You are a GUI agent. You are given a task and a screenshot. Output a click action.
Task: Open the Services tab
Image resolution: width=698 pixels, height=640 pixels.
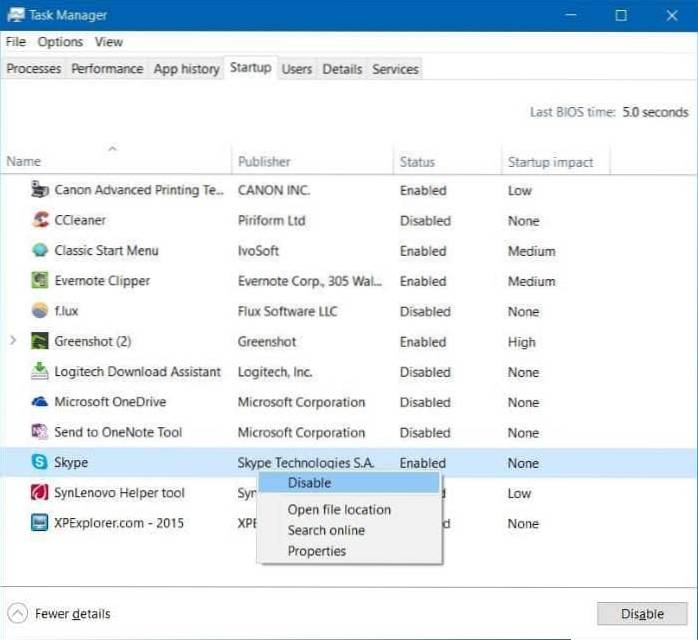(395, 69)
